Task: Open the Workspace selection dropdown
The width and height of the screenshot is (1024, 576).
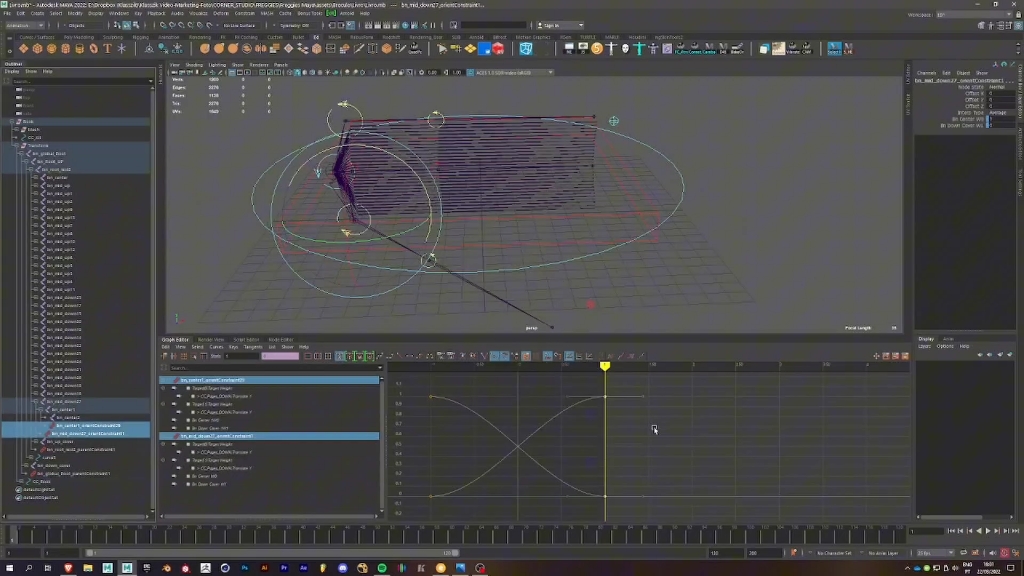Action: pyautogui.click(x=970, y=15)
